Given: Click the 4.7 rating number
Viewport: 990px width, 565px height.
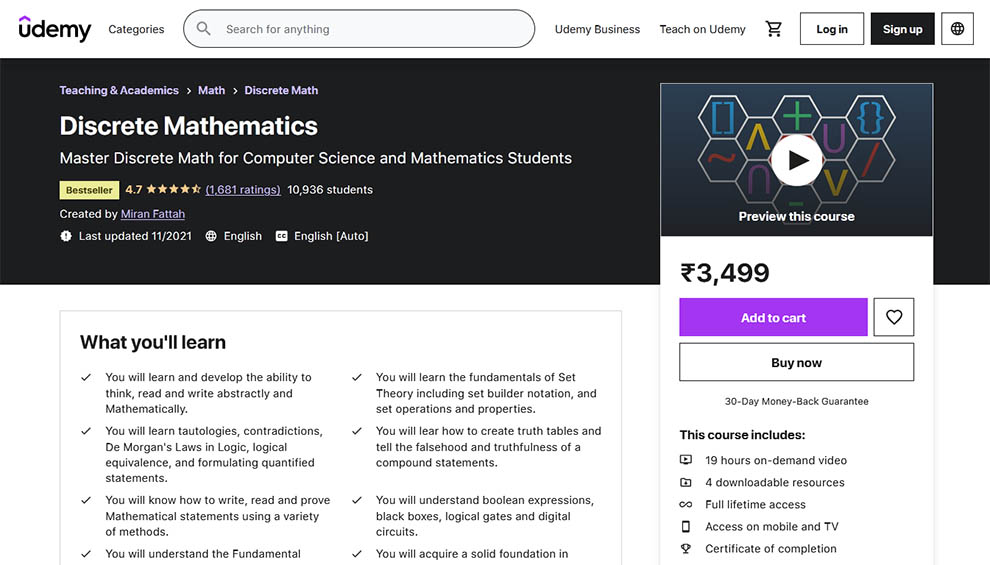Looking at the screenshot, I should pyautogui.click(x=134, y=189).
